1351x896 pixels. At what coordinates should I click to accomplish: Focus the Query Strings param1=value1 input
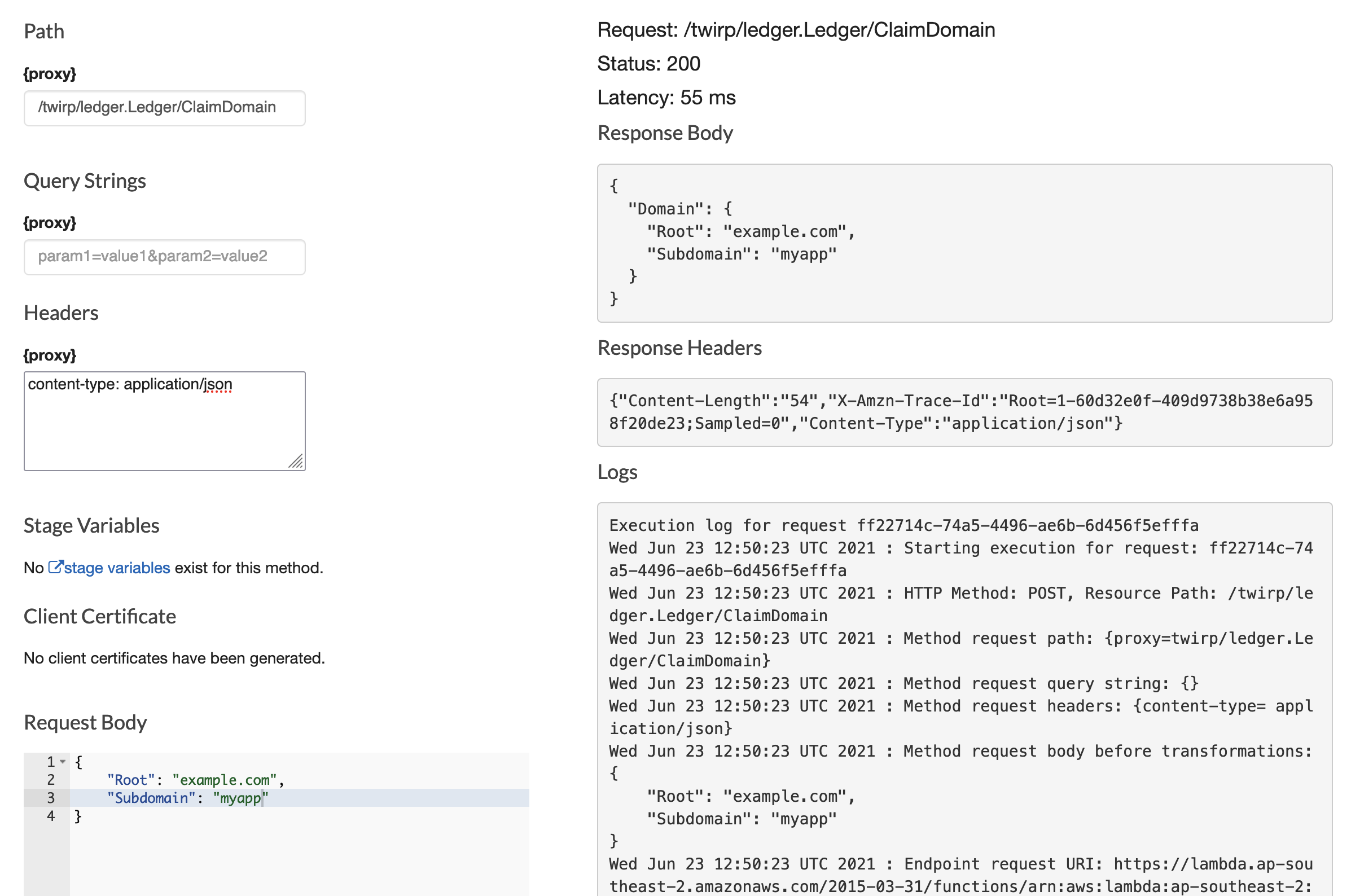(x=164, y=257)
